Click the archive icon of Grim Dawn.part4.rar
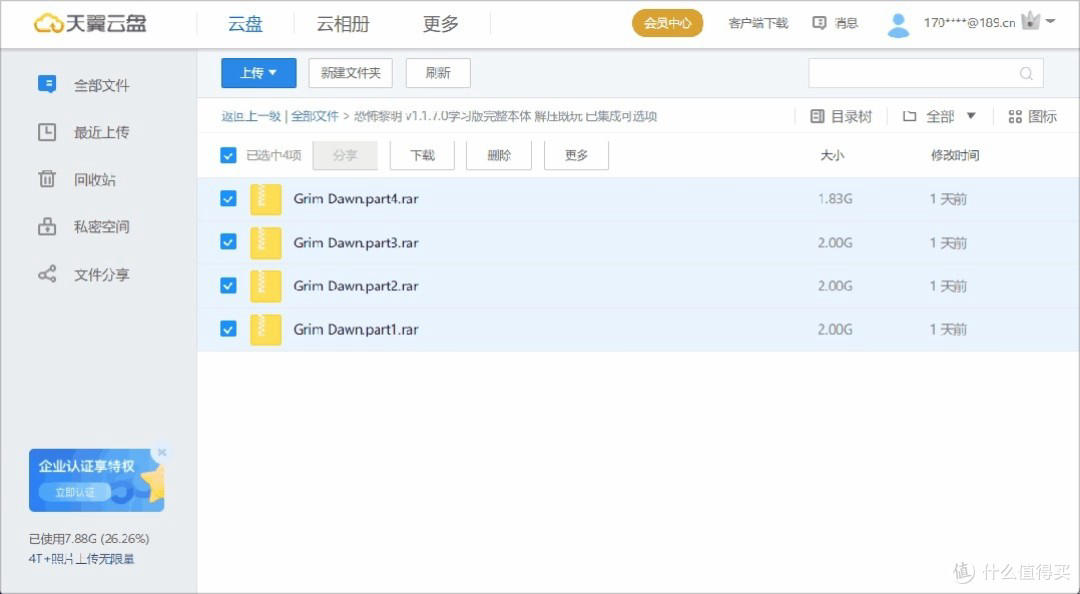 point(265,199)
